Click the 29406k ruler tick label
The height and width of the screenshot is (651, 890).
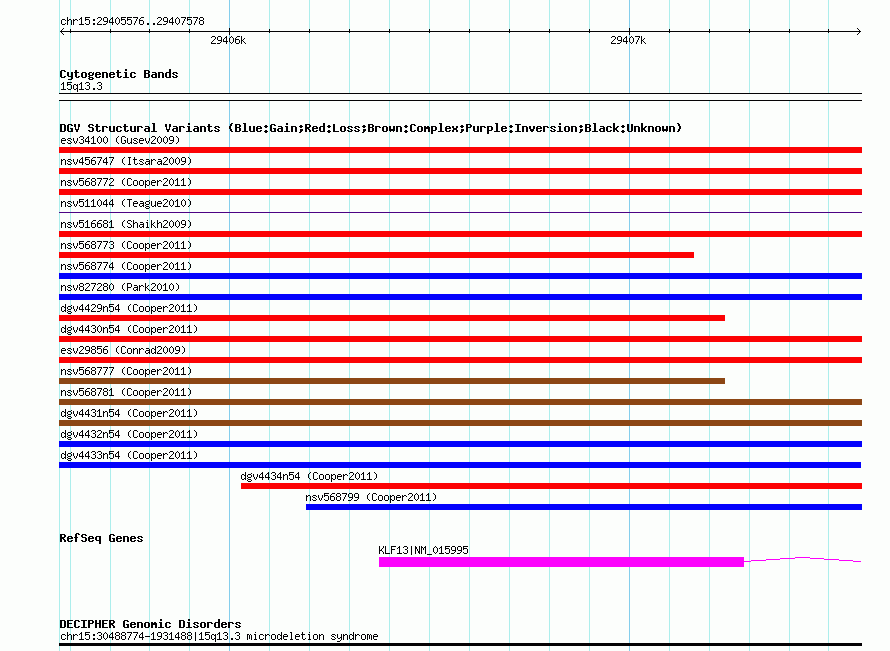(228, 40)
